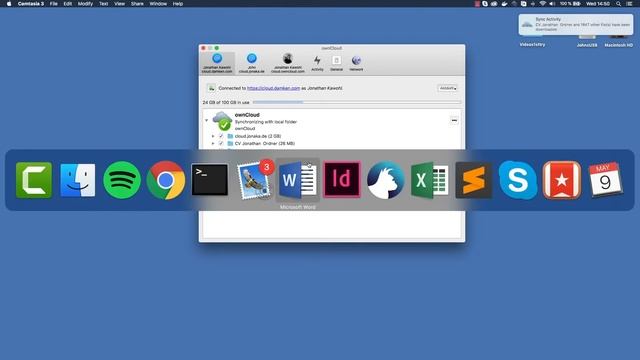Select Finder in the app switcher
The image size is (640, 360).
(x=78, y=180)
